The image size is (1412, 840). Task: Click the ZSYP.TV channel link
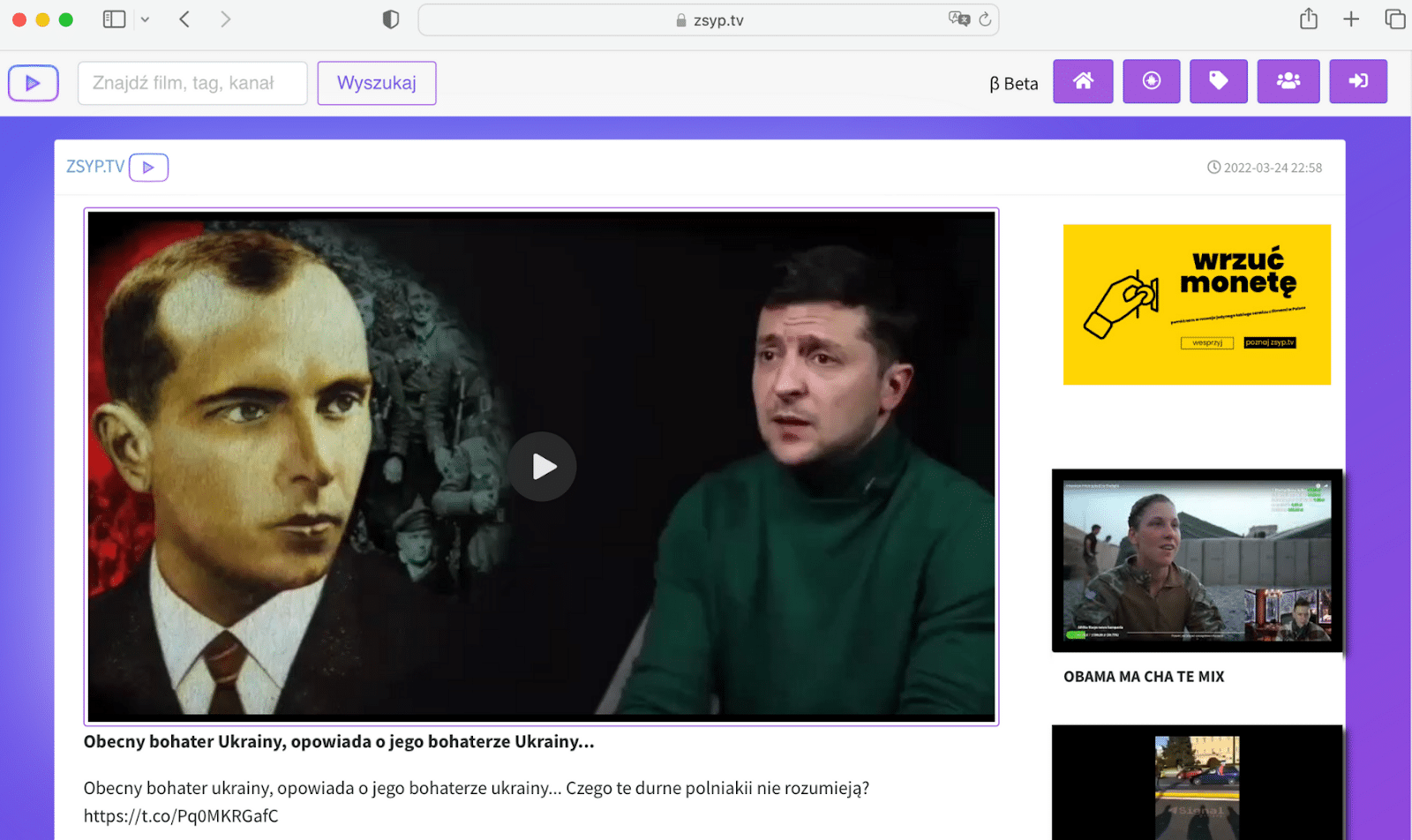[95, 167]
